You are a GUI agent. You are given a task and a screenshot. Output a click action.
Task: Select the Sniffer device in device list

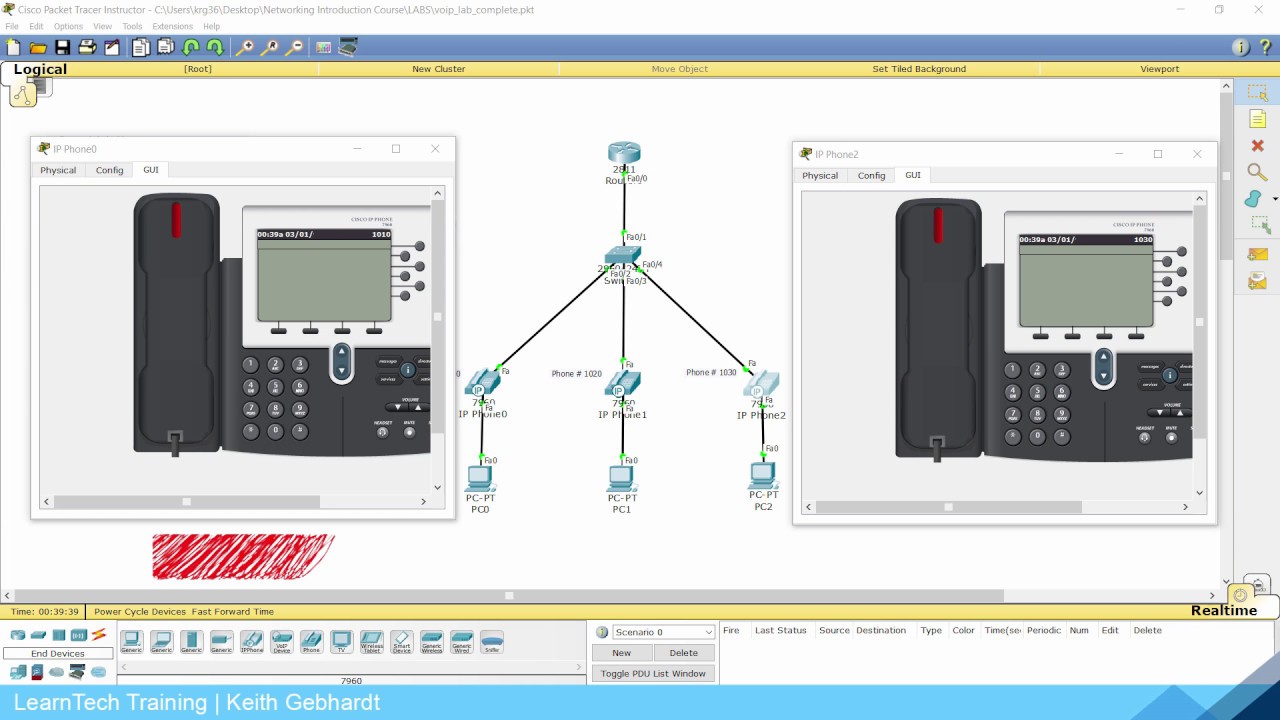[x=492, y=641]
